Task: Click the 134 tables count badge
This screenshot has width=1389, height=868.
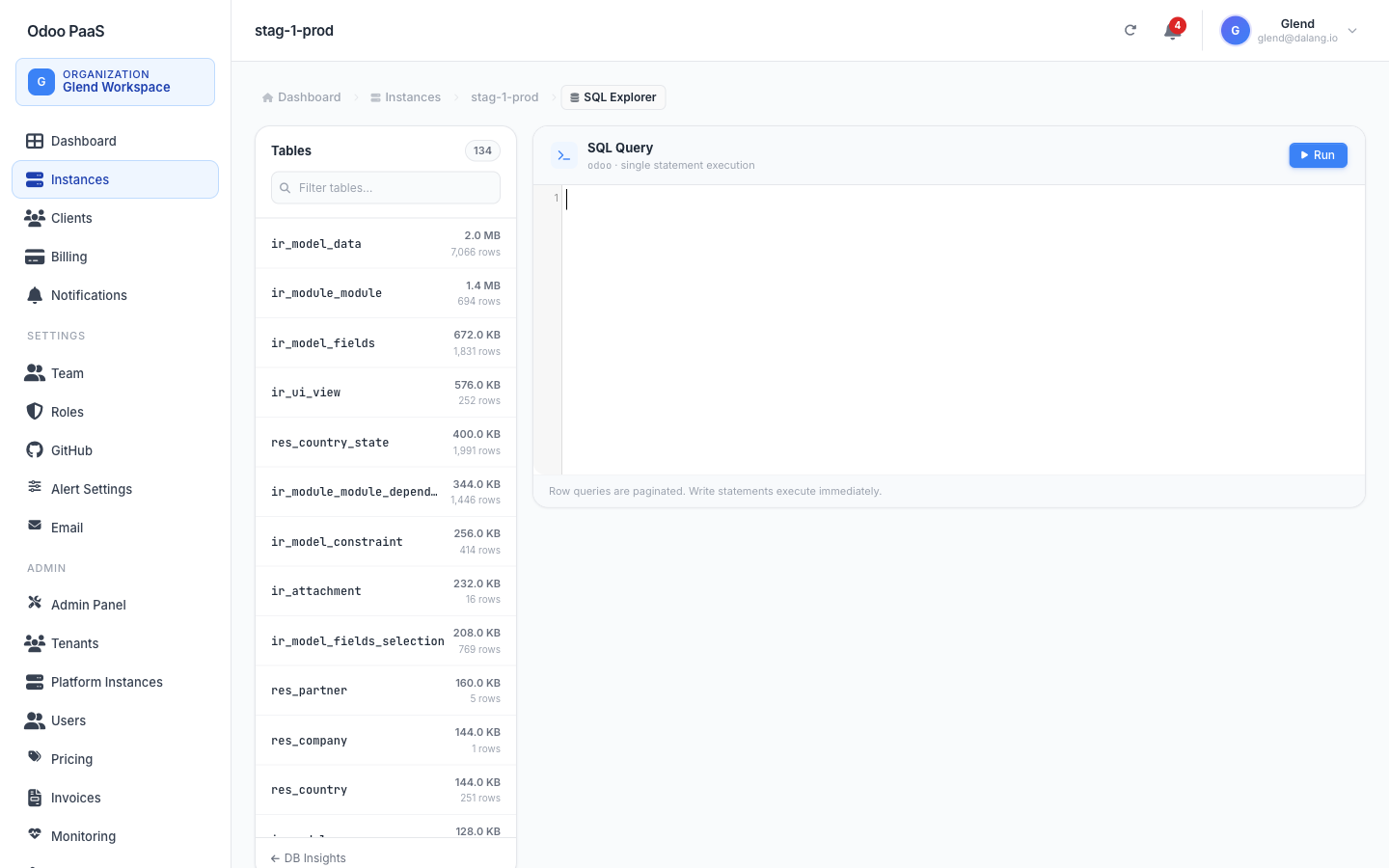Action: click(x=482, y=150)
